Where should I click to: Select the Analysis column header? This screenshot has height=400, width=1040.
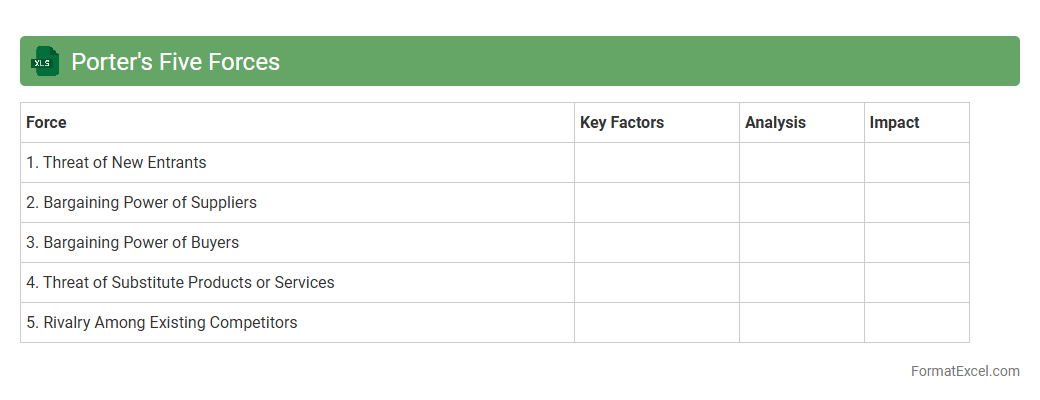point(775,123)
